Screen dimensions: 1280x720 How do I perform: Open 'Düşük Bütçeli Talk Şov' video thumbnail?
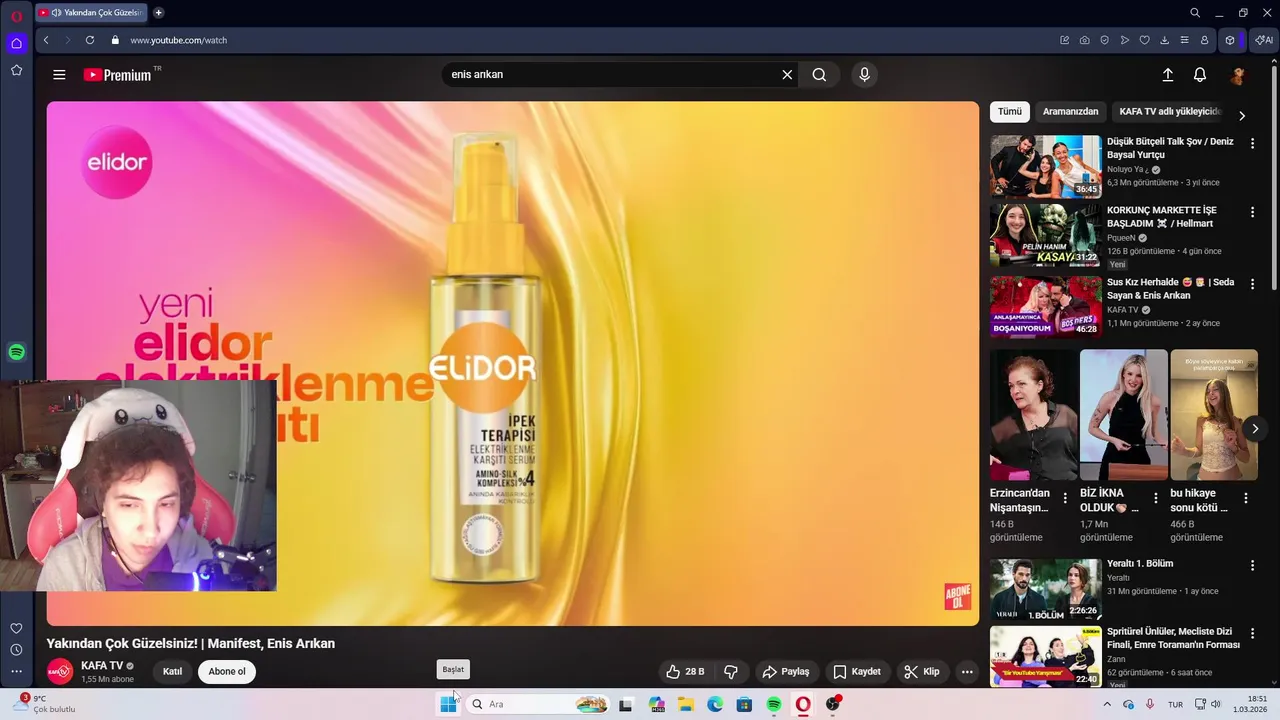[x=1045, y=166]
